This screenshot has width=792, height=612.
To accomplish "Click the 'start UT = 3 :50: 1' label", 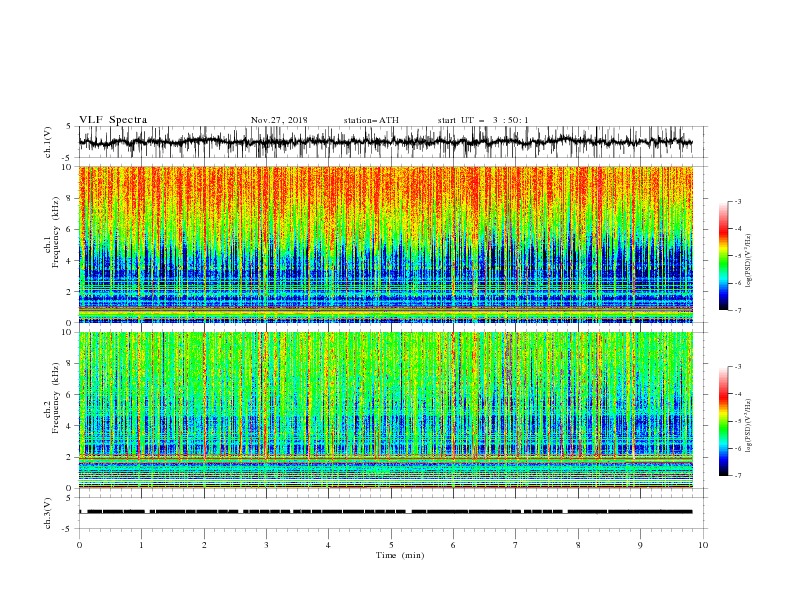I will coord(483,120).
